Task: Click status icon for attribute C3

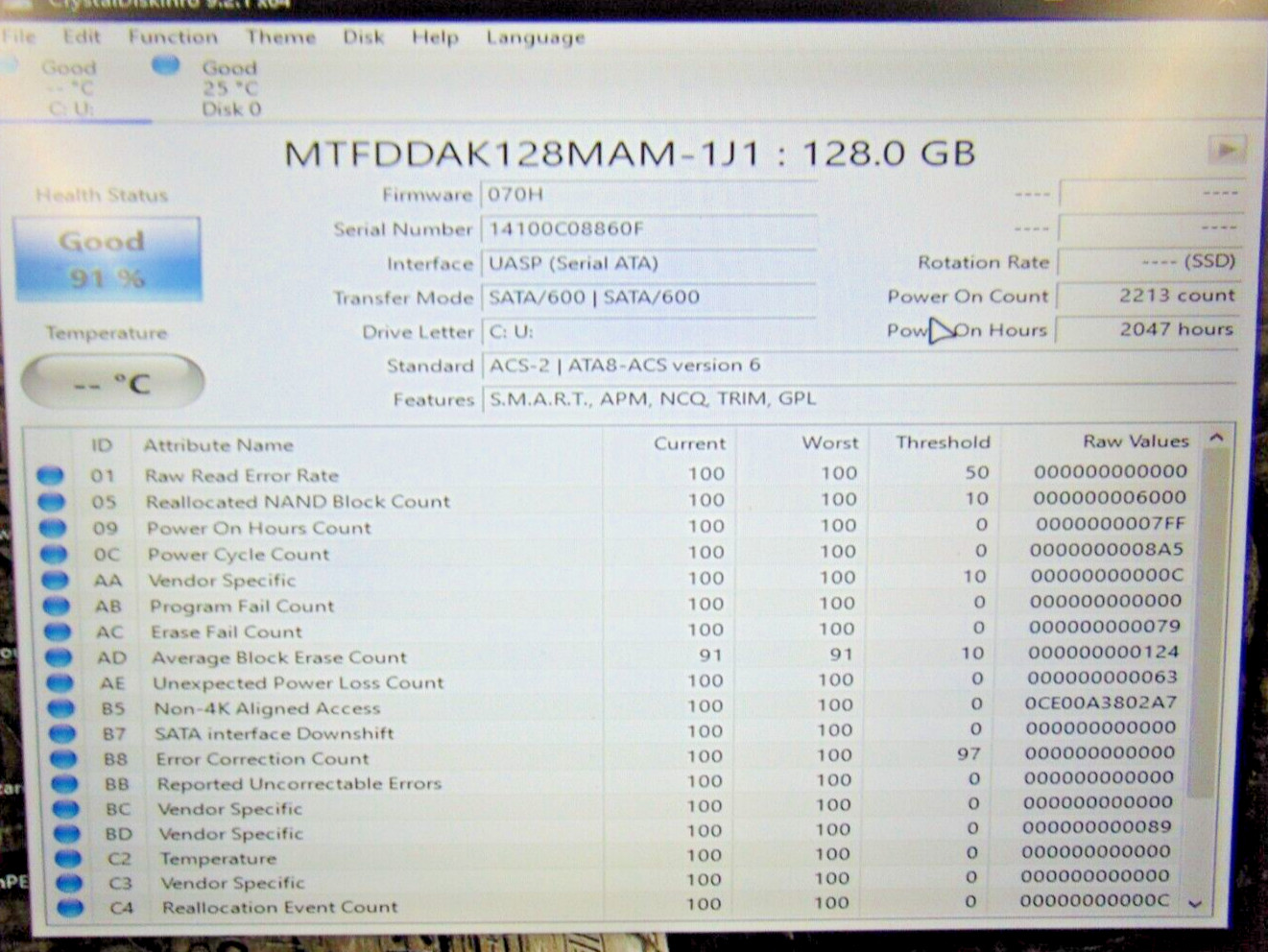Action: 68,882
